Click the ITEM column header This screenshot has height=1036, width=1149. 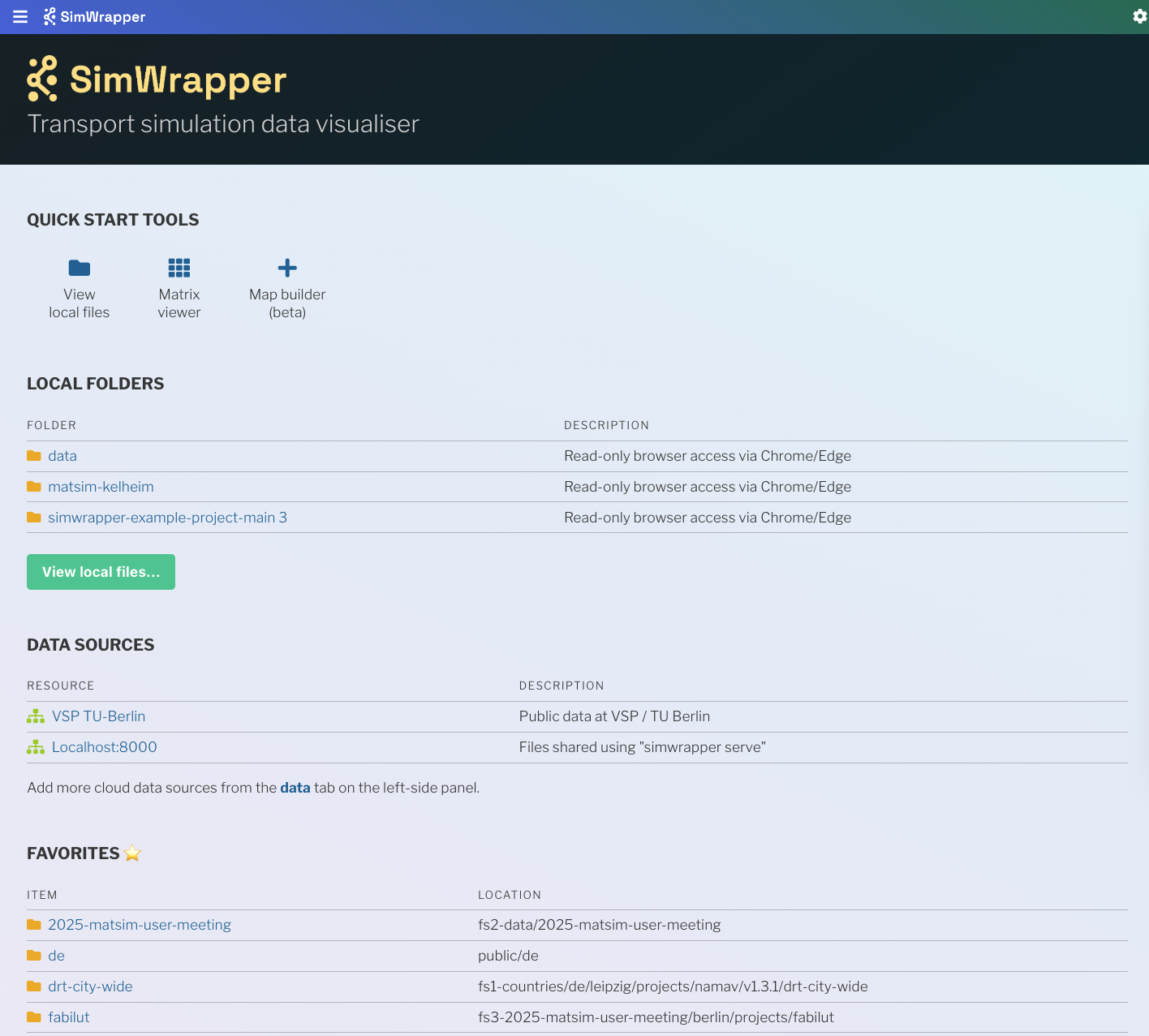(42, 895)
